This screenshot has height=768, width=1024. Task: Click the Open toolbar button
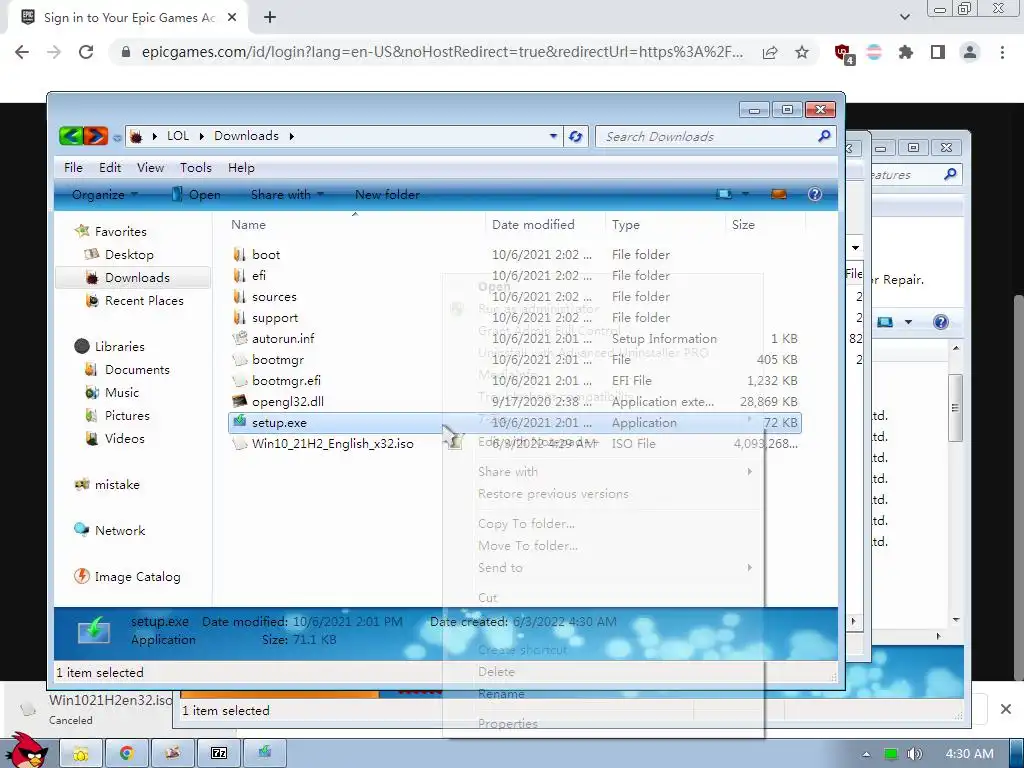[196, 194]
